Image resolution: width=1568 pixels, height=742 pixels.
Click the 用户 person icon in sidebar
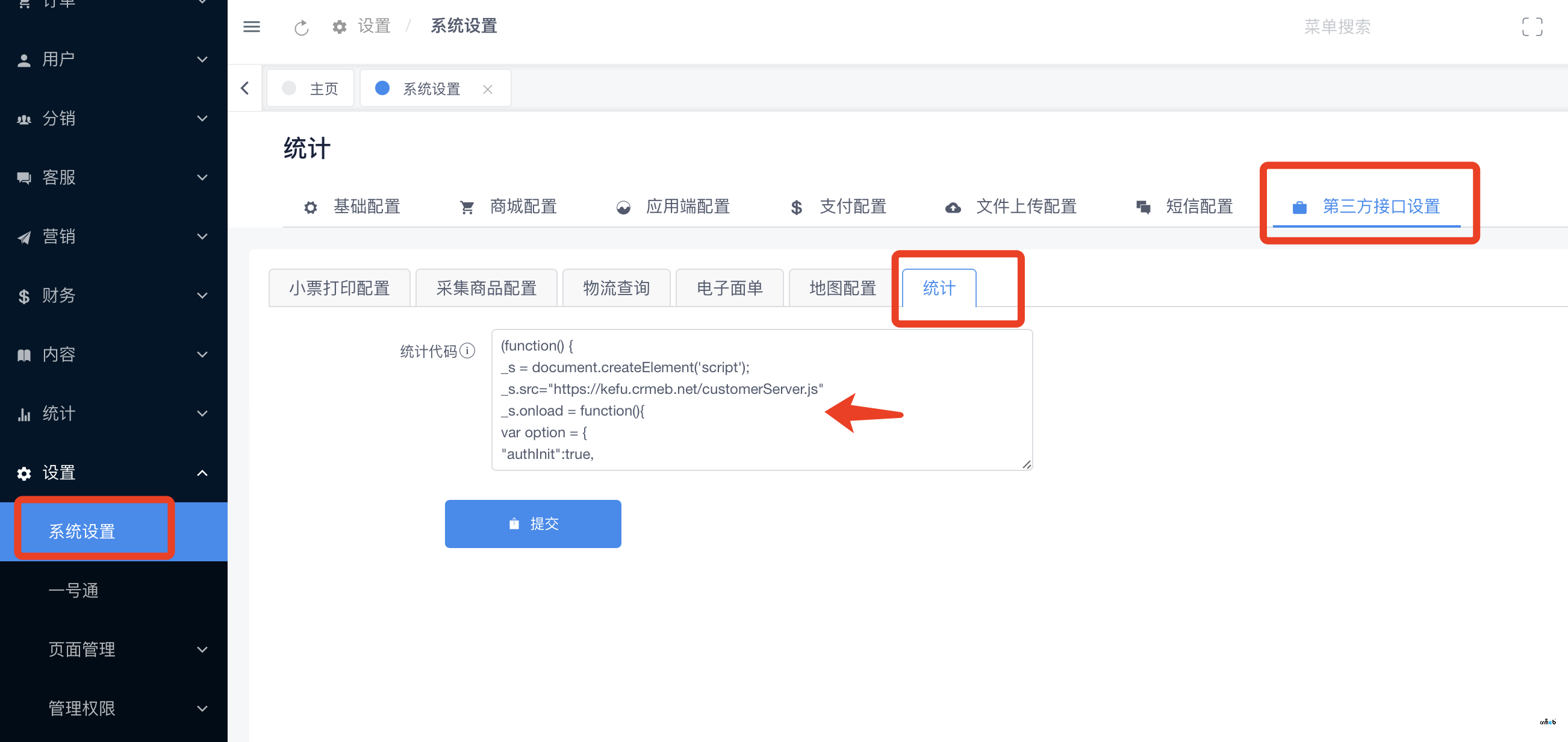point(23,60)
